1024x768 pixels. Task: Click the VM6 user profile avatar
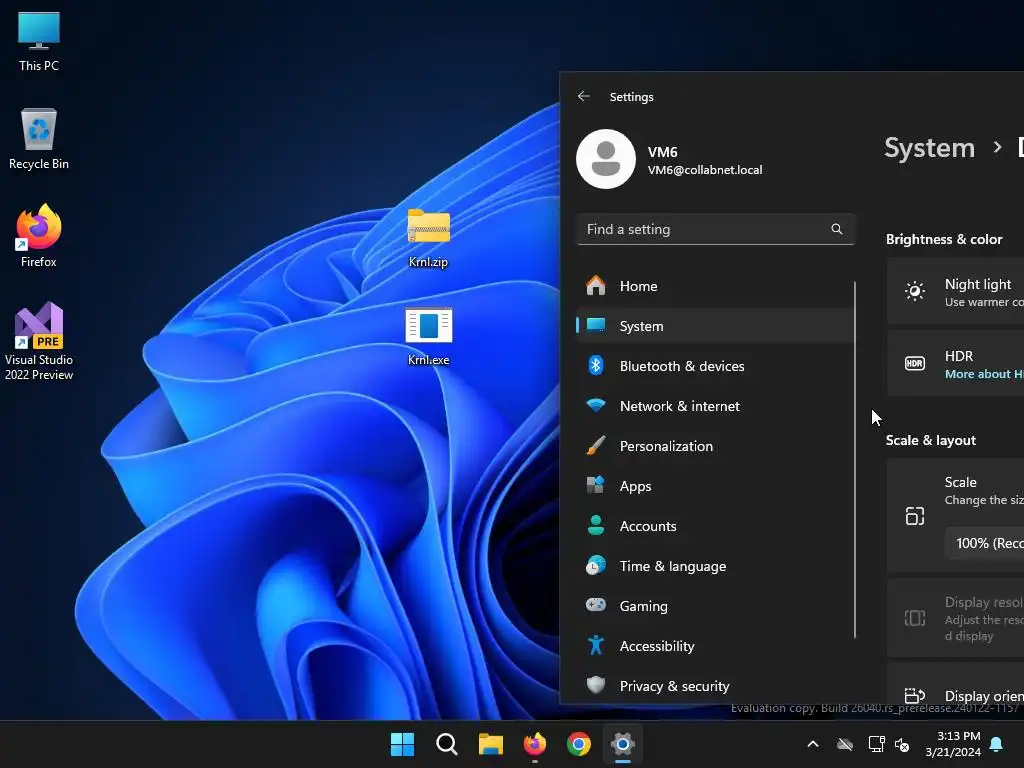[x=606, y=159]
